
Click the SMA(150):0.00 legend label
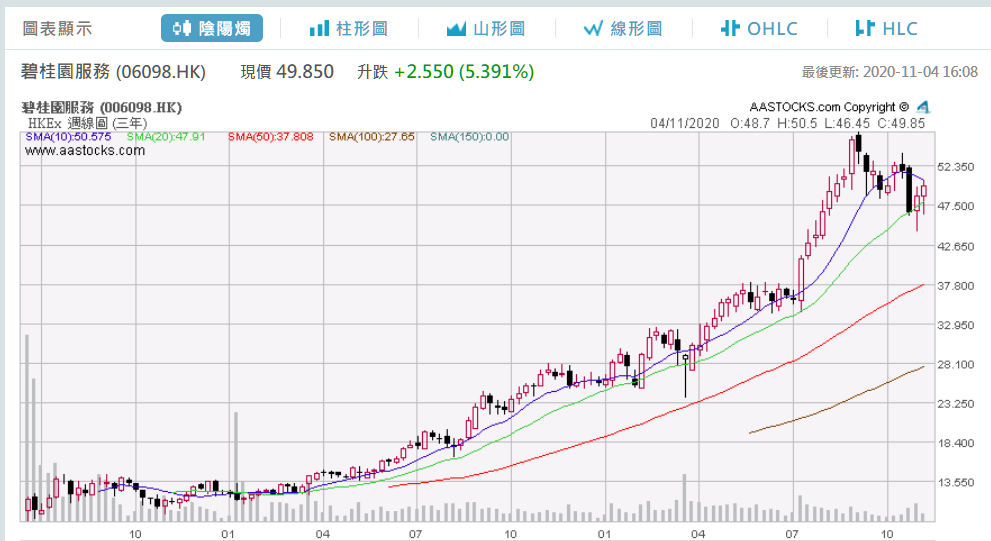[470, 137]
